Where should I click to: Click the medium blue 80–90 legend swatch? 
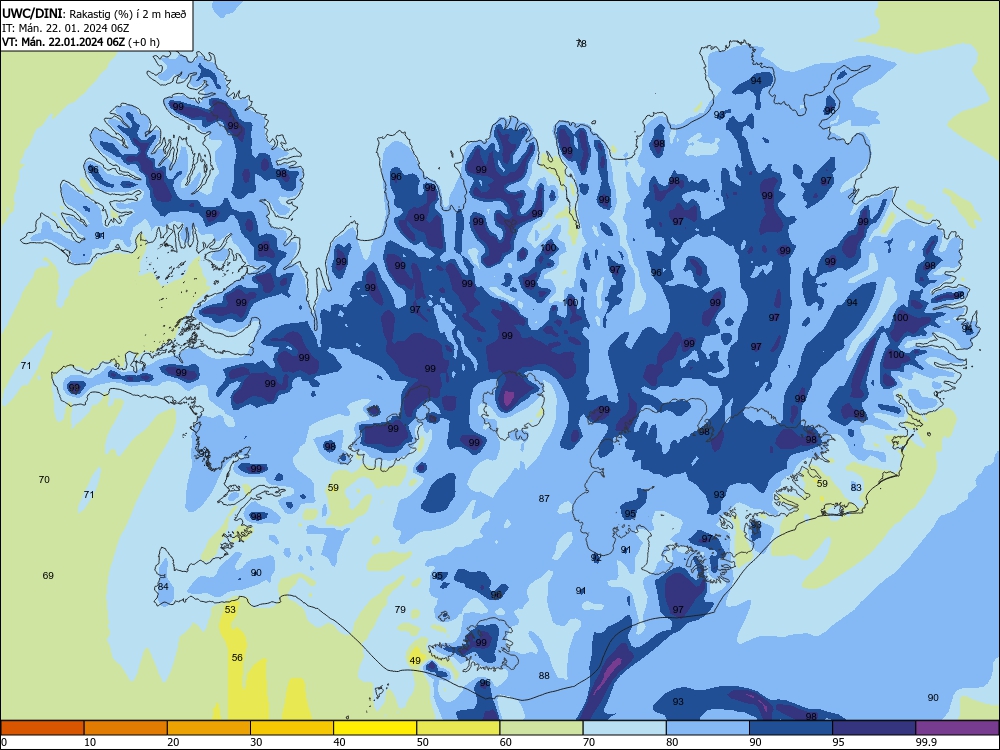(708, 728)
